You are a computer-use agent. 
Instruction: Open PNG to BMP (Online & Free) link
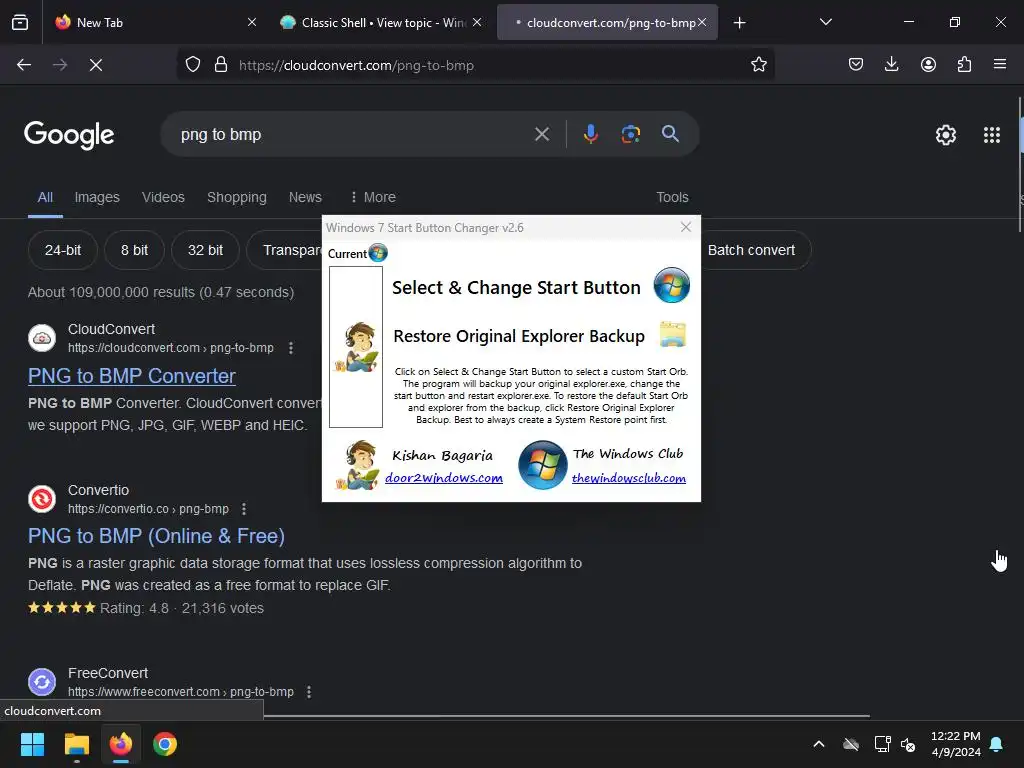(x=156, y=536)
